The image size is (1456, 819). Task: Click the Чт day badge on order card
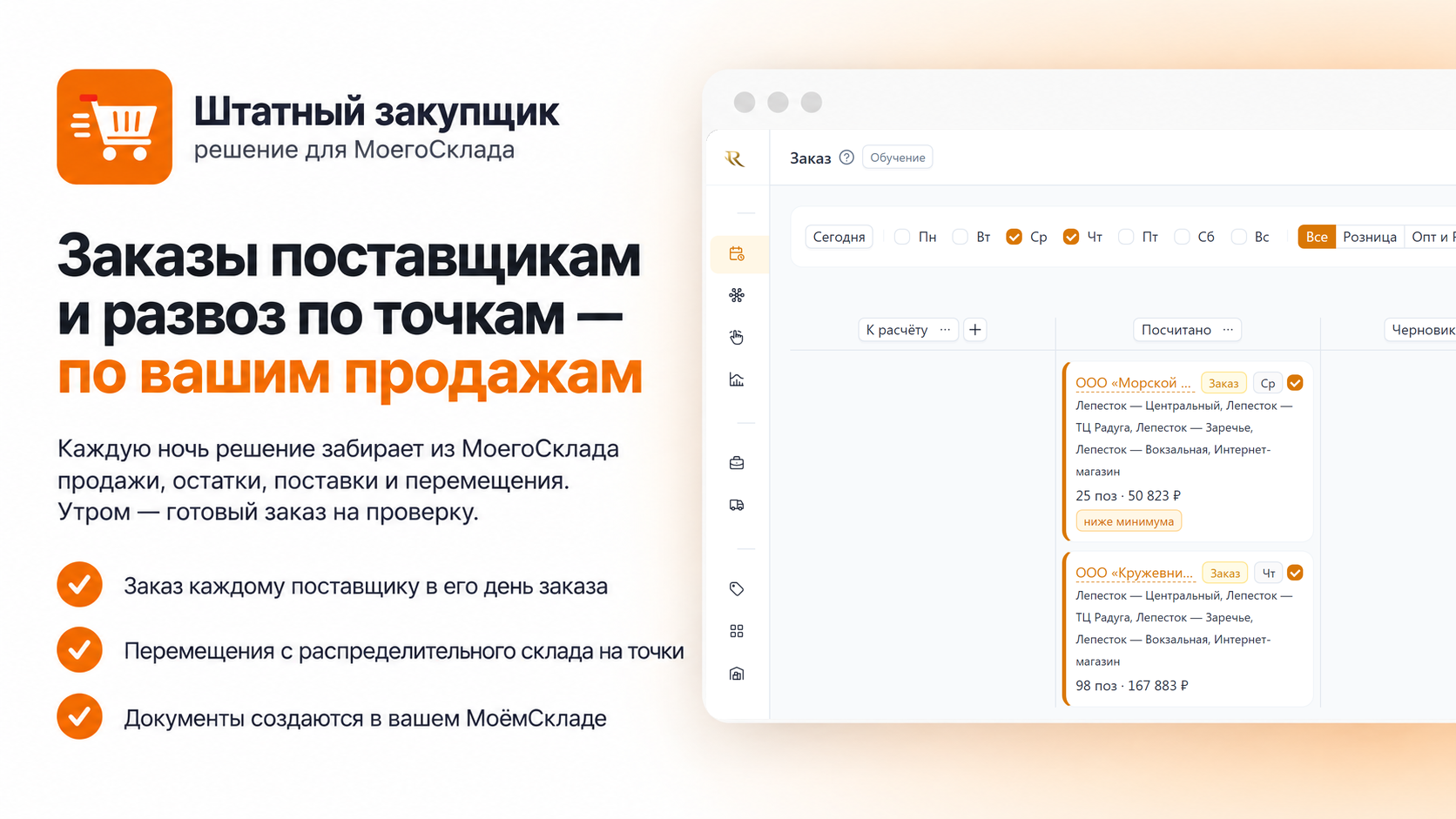[x=1269, y=573]
